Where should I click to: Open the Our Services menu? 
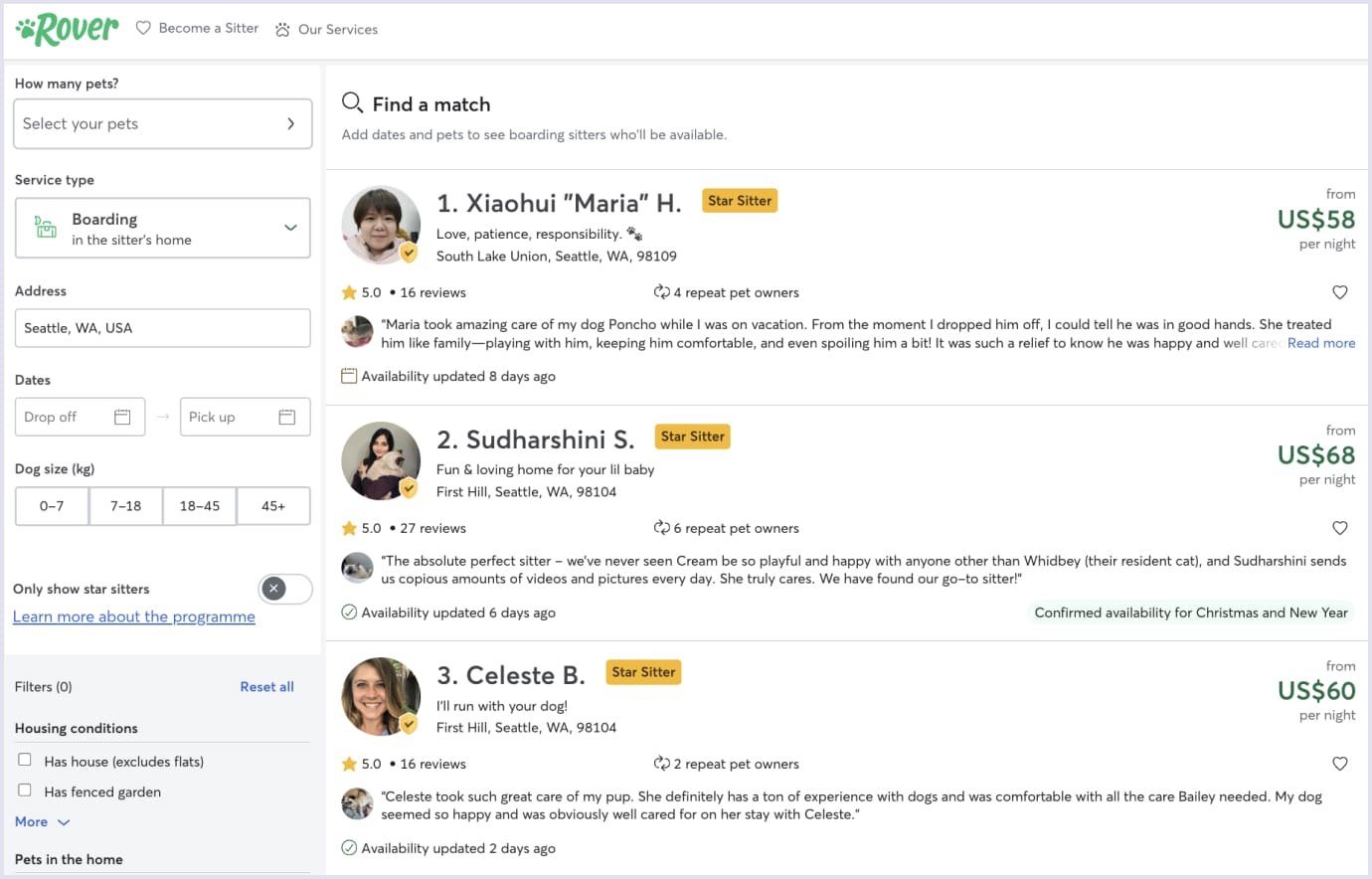pyautogui.click(x=338, y=30)
